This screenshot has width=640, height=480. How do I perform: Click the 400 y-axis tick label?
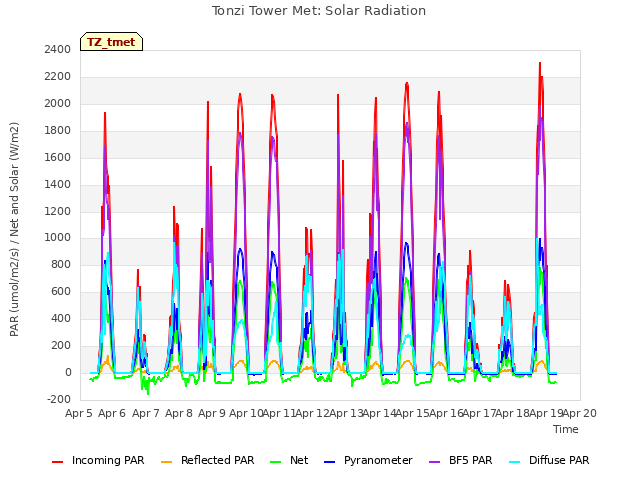(x=61, y=318)
